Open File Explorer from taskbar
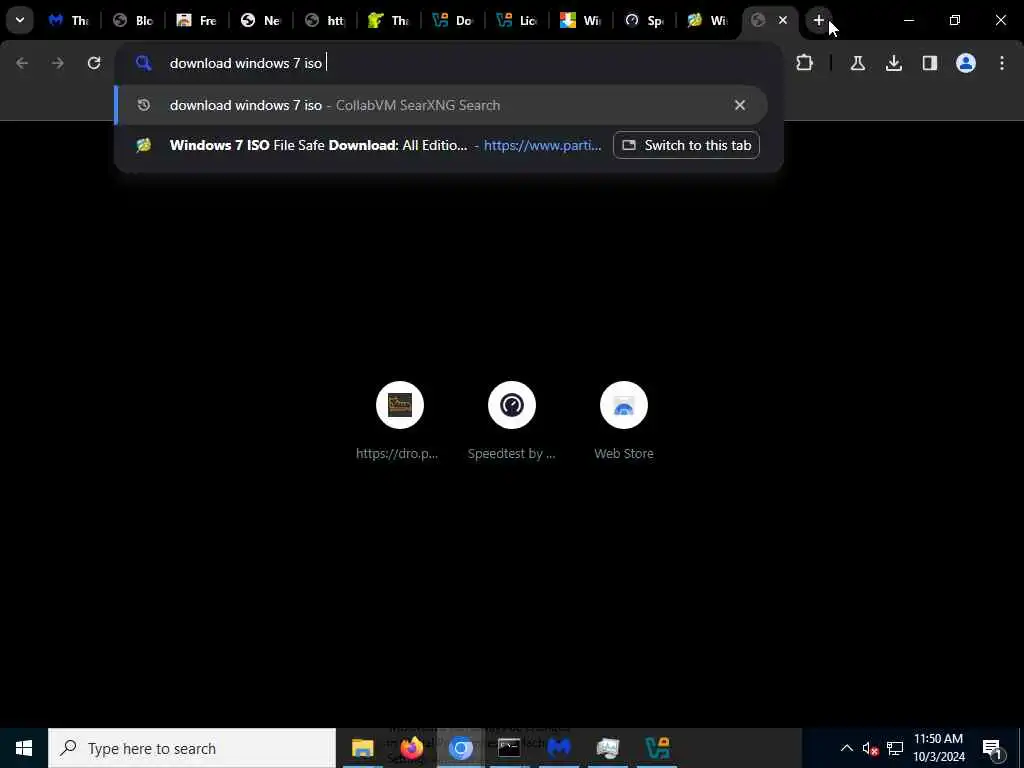 point(362,748)
